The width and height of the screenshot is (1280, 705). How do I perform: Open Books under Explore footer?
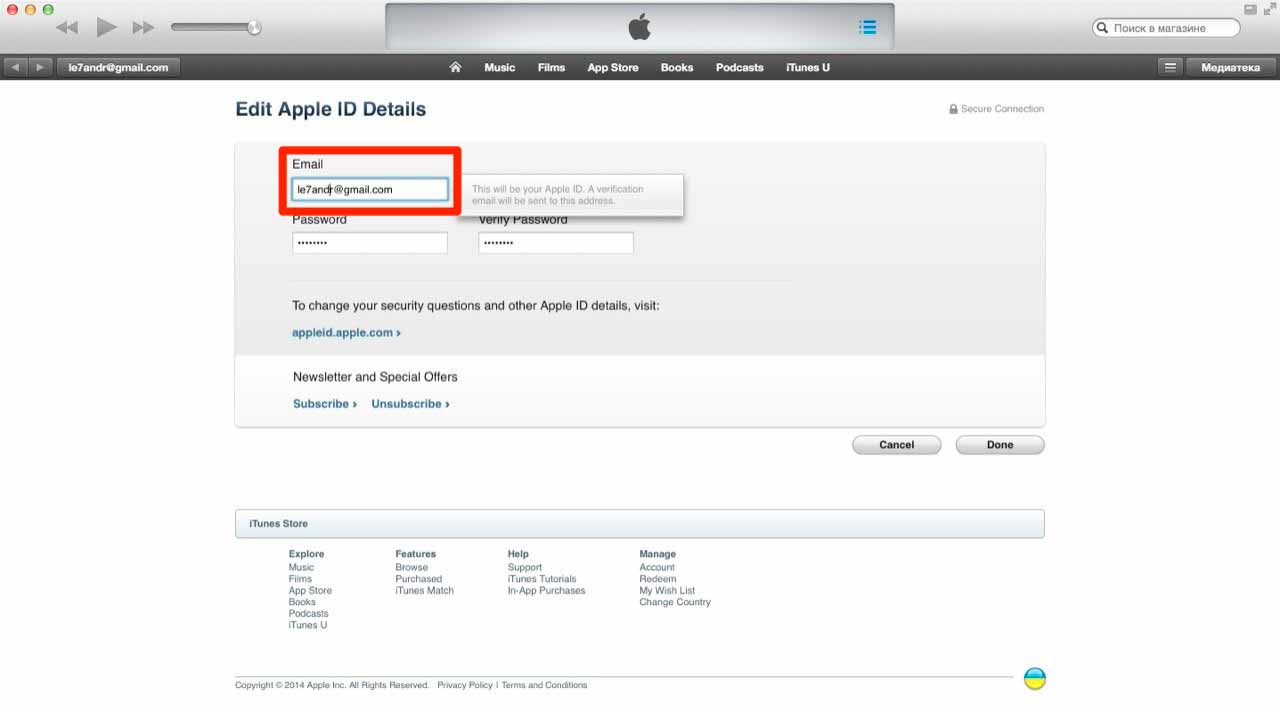[x=302, y=602]
